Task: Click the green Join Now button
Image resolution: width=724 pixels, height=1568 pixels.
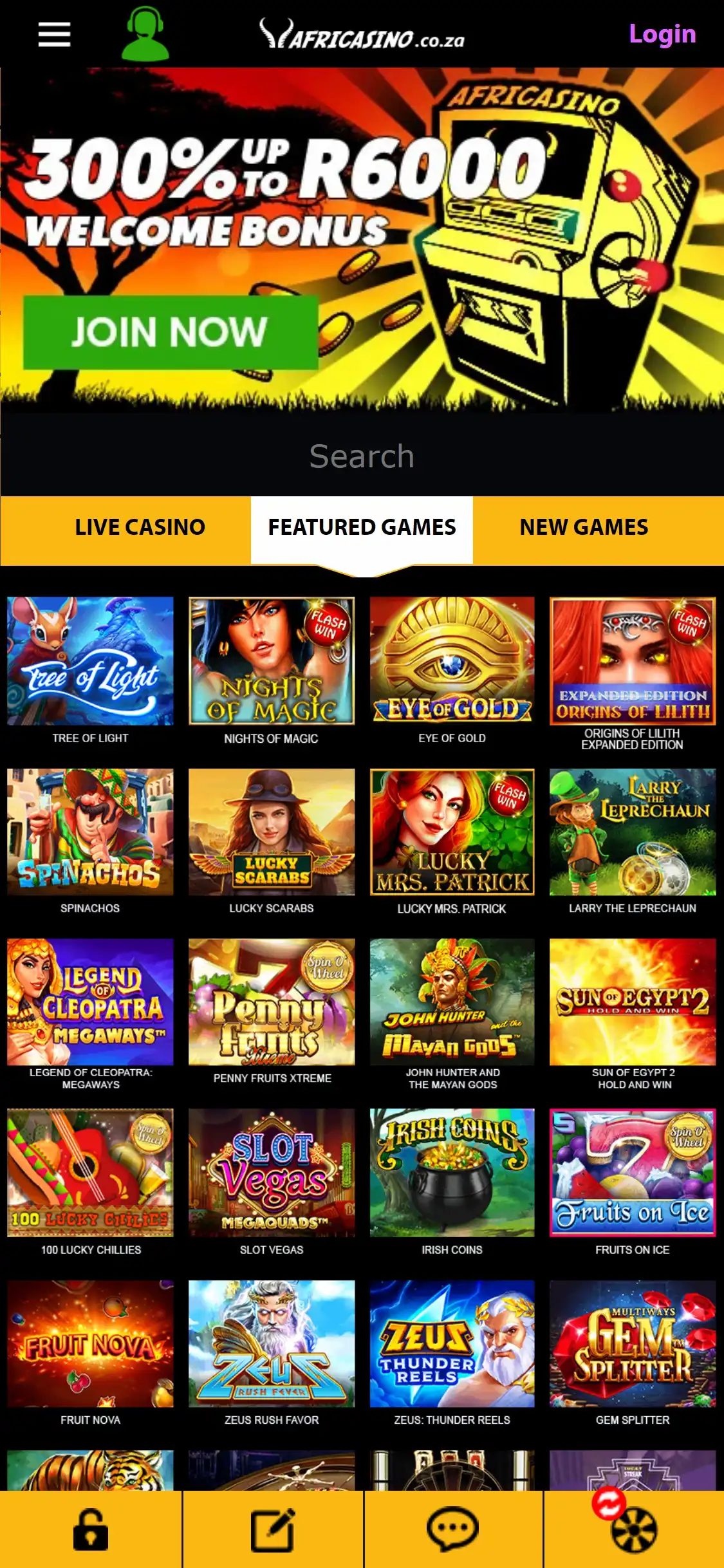Action: point(171,332)
